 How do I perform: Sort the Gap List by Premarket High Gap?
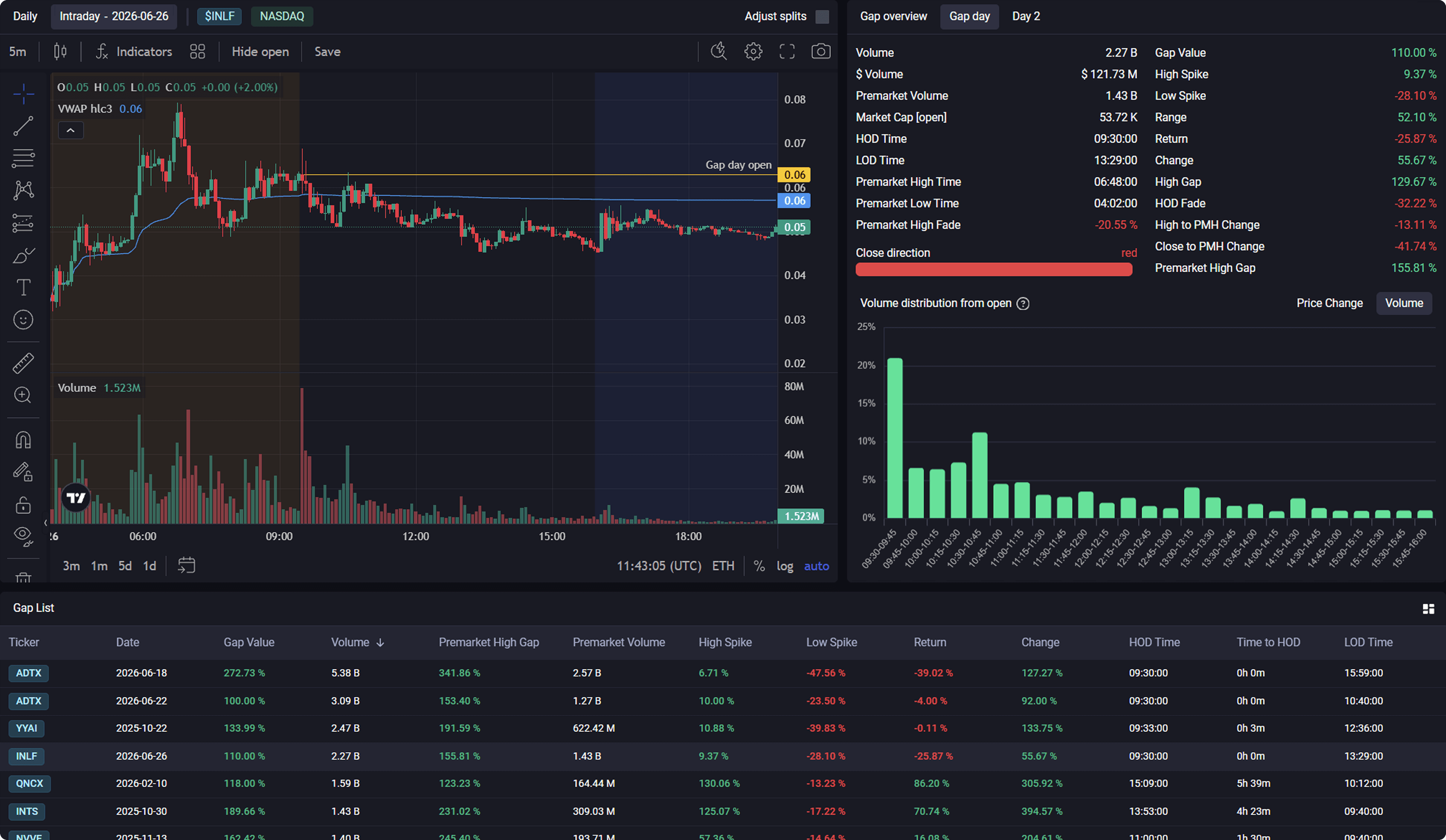coord(489,642)
